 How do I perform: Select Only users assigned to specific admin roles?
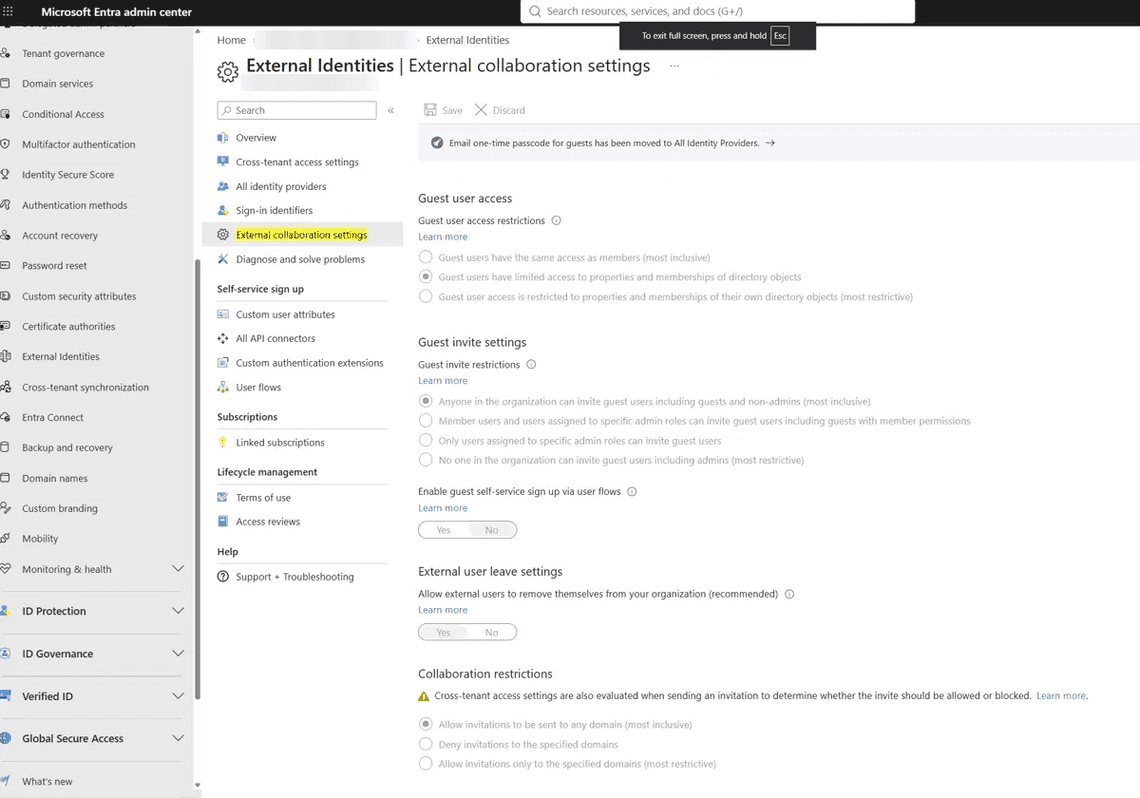[x=426, y=440]
